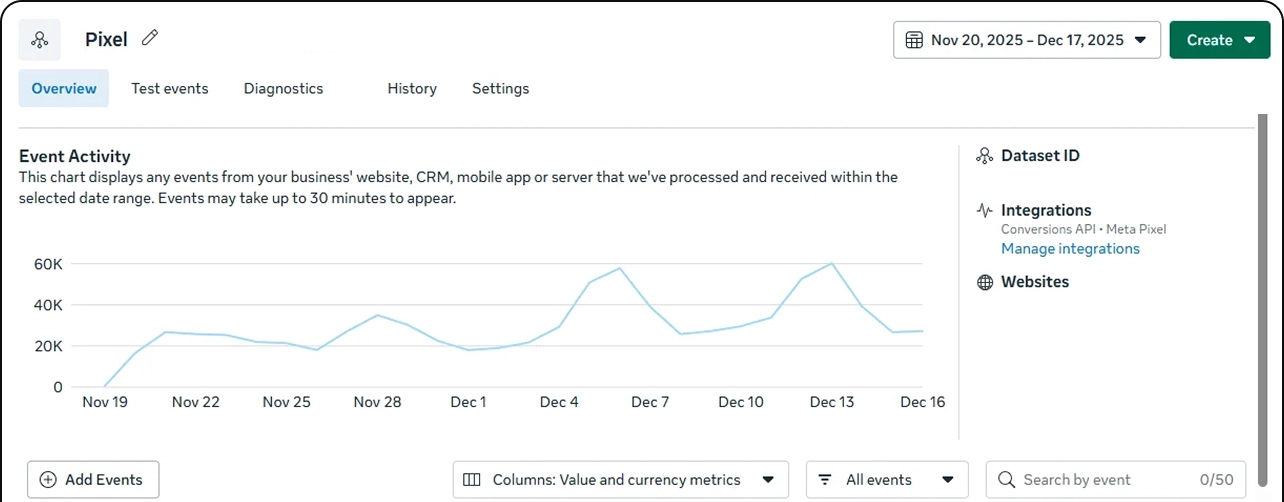Expand the green Create dropdown arrow
Image resolution: width=1284 pixels, height=502 pixels.
(1249, 40)
